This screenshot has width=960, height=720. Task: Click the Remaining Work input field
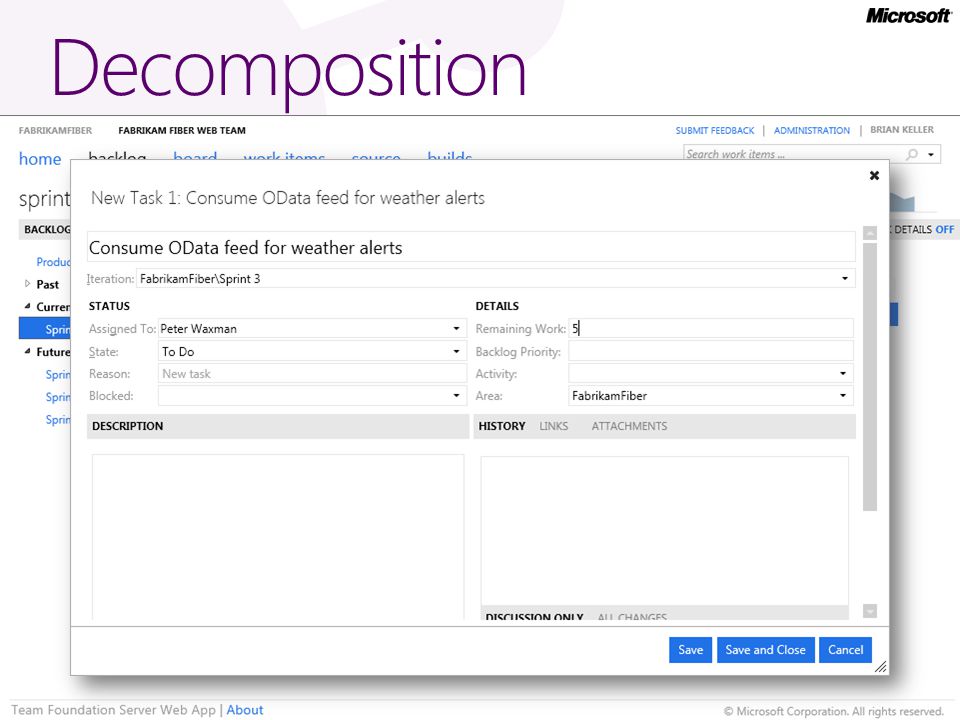(x=711, y=329)
